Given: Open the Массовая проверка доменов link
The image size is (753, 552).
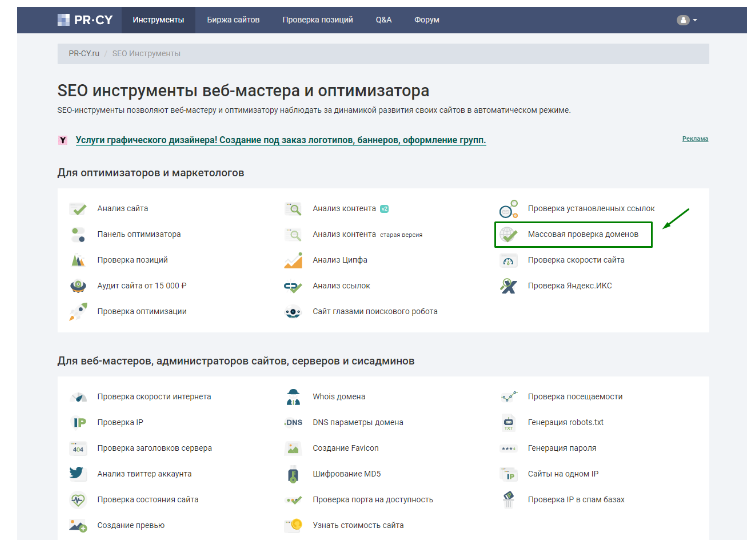Looking at the screenshot, I should (x=589, y=234).
